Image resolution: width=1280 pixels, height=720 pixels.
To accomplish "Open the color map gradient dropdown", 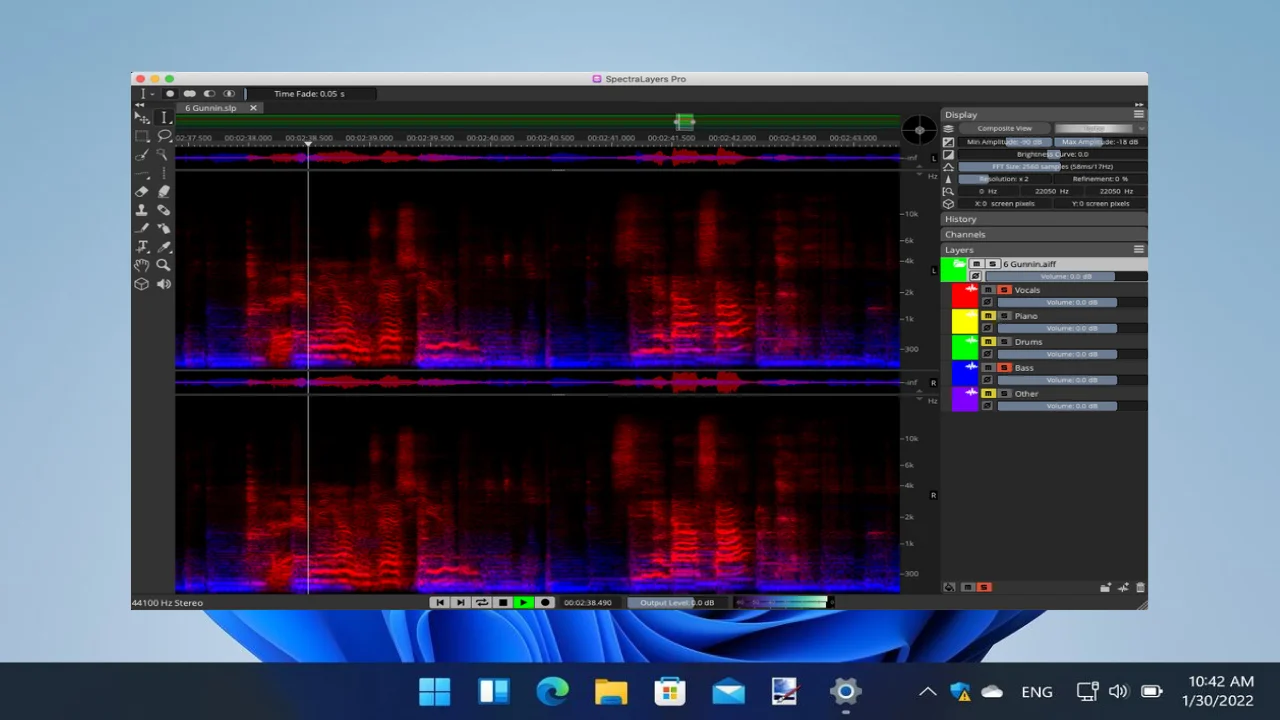I will pos(1100,128).
